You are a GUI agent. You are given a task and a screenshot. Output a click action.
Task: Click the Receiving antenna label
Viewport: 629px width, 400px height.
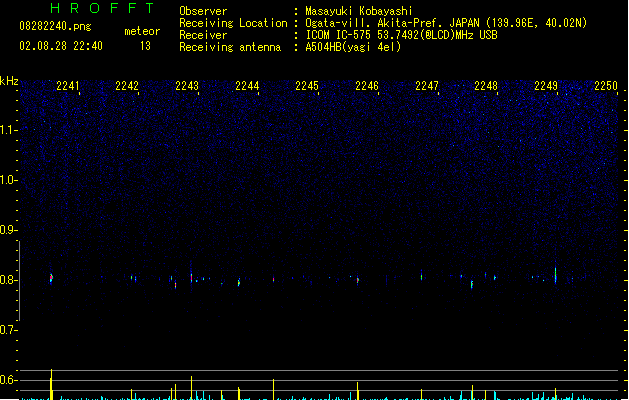coord(230,47)
